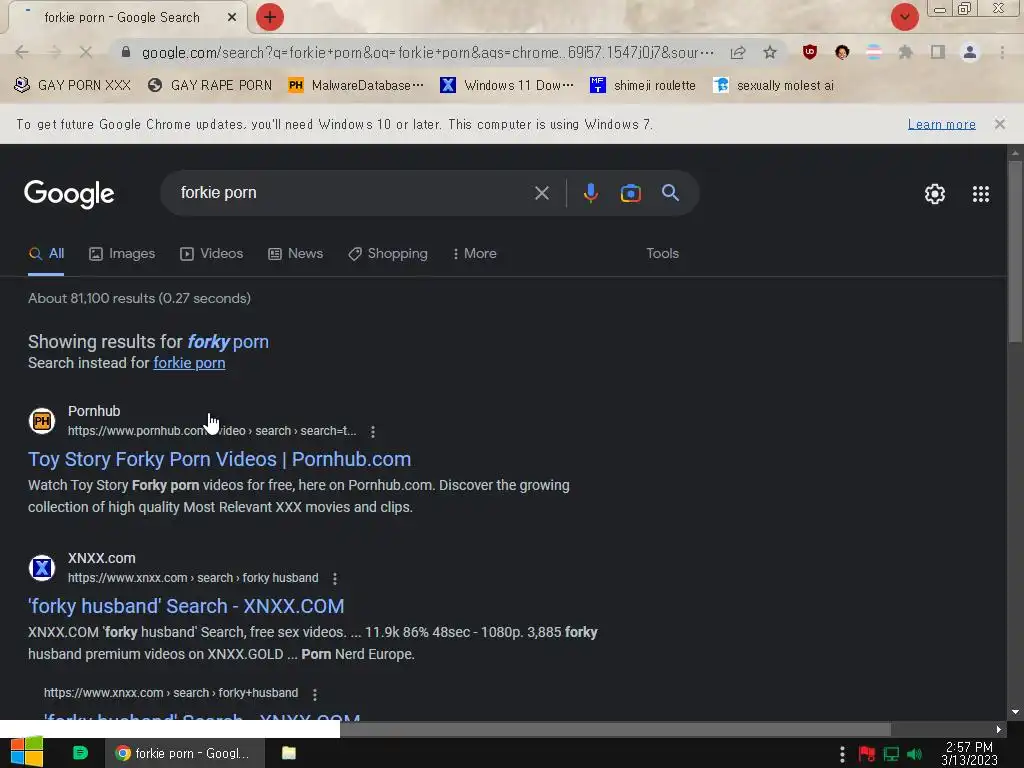Open the shimeji roulette bookmark

click(643, 86)
